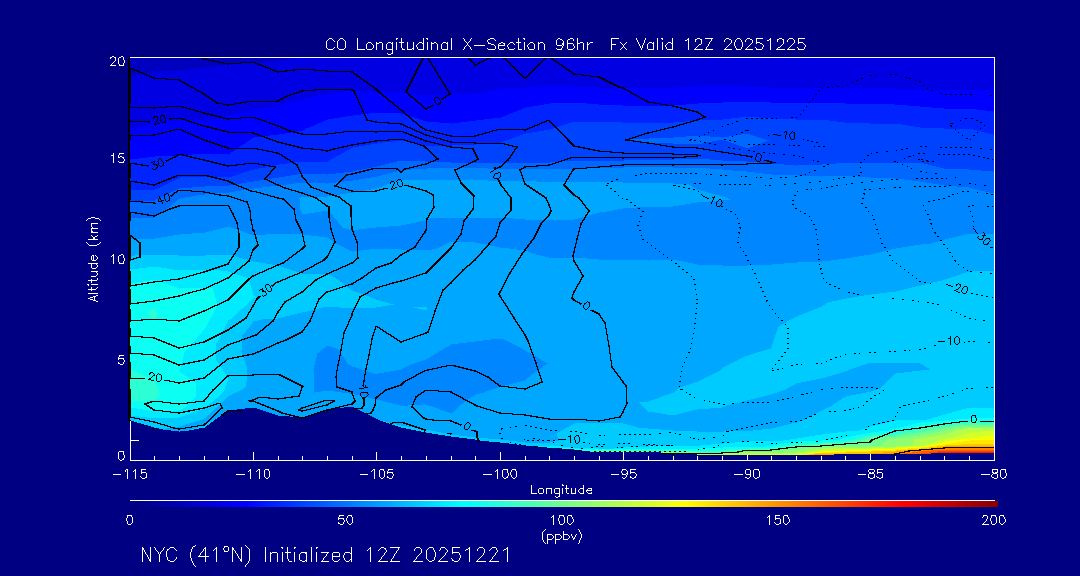Image resolution: width=1080 pixels, height=576 pixels.
Task: Select the '(ppbv)' units label
Action: tap(562, 536)
